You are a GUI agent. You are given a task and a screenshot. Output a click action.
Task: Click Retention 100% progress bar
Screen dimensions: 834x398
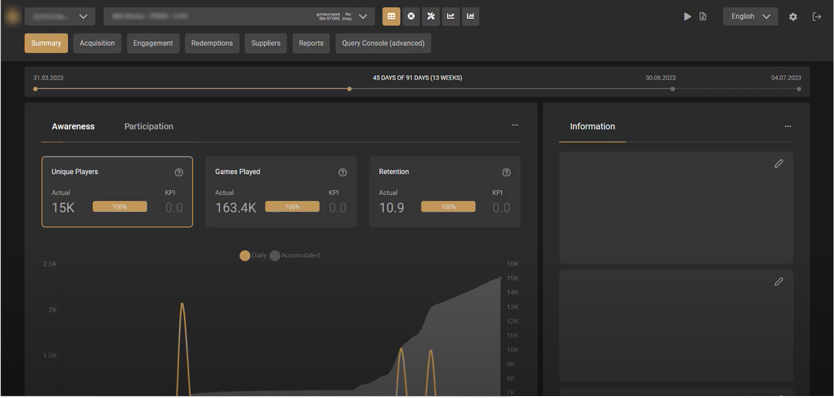click(448, 206)
